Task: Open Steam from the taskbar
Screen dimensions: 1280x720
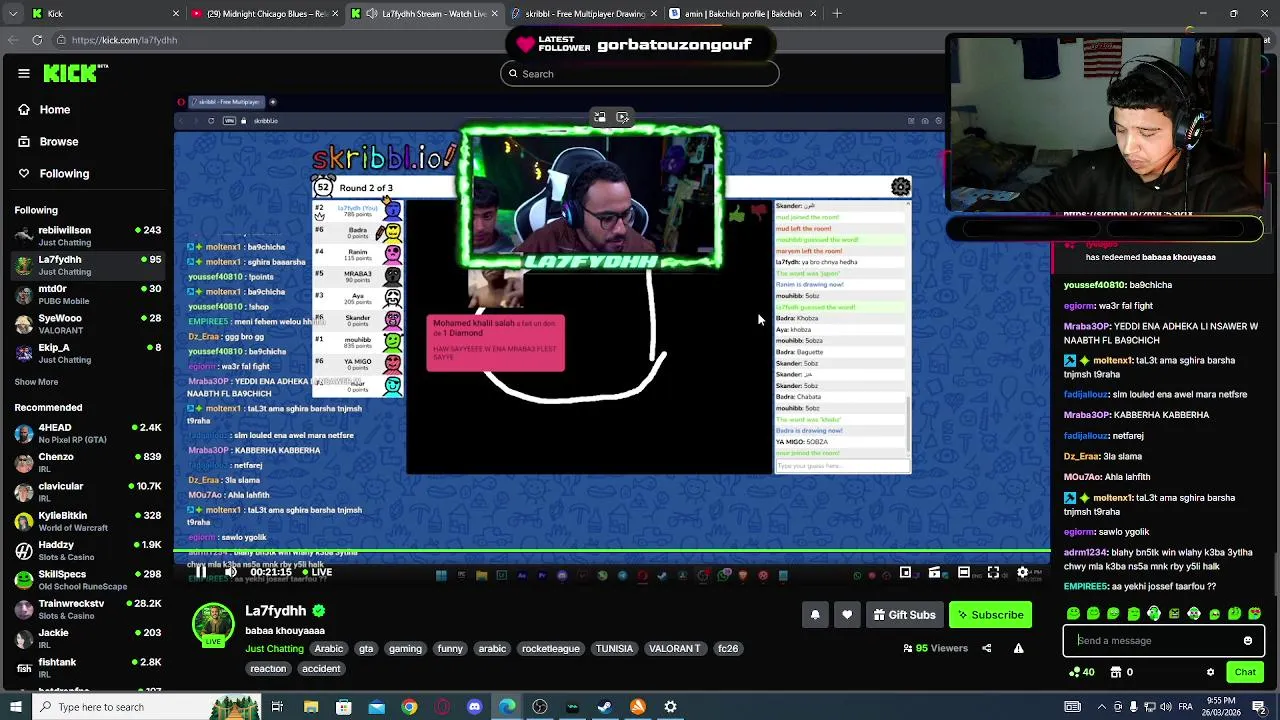Action: [x=604, y=707]
